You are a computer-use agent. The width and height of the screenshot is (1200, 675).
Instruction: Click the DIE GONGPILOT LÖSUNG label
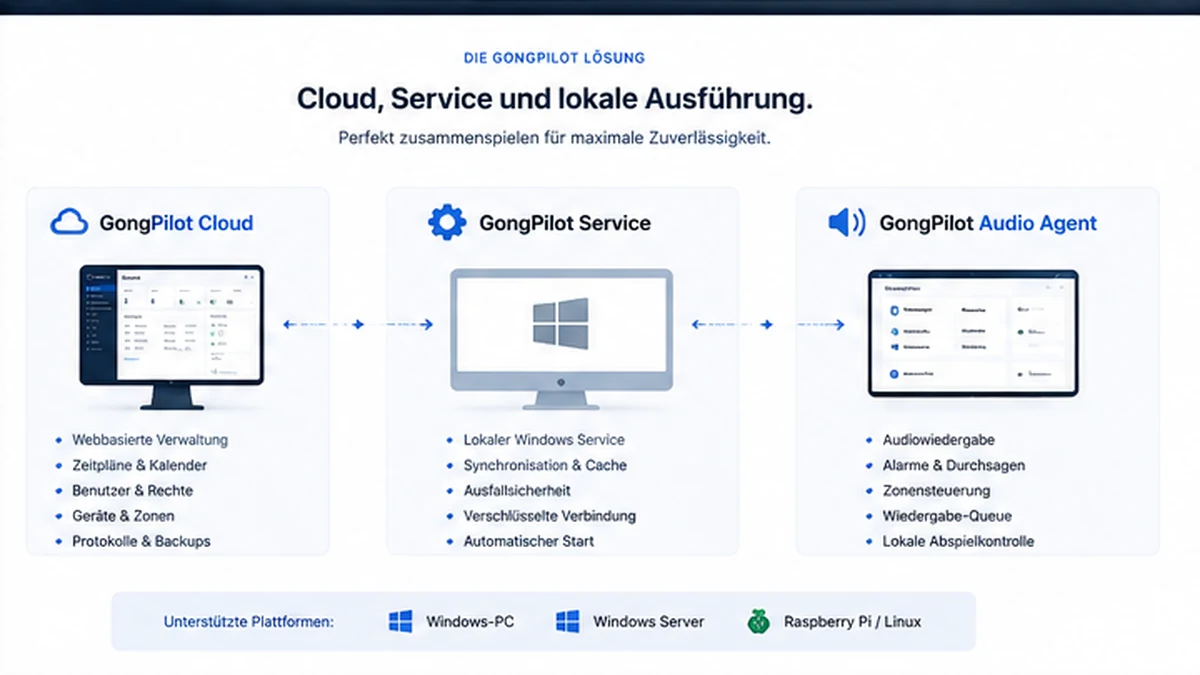point(555,58)
